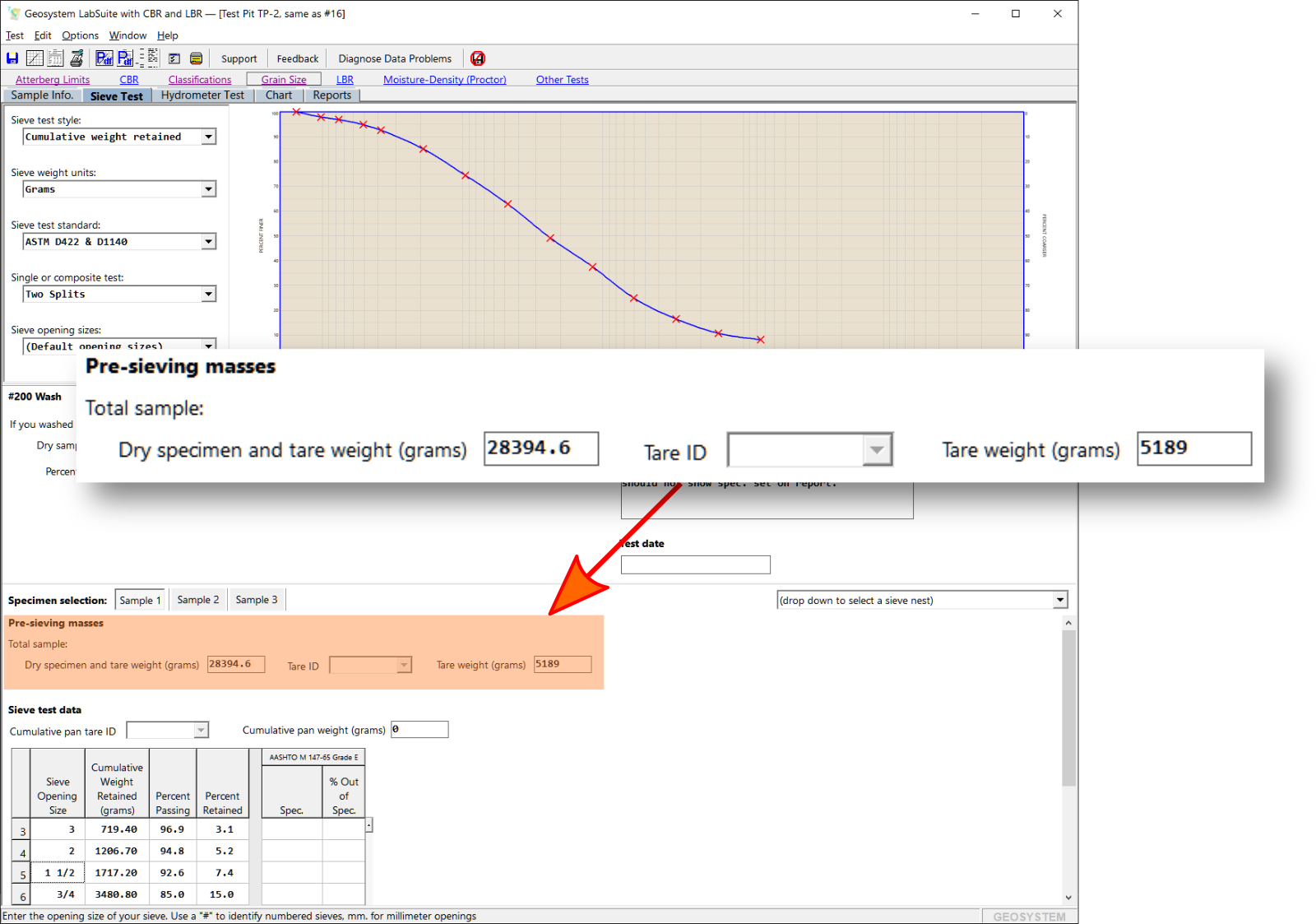The image size is (1316, 924).
Task: Click the printer icon in toolbar
Action: [76, 58]
